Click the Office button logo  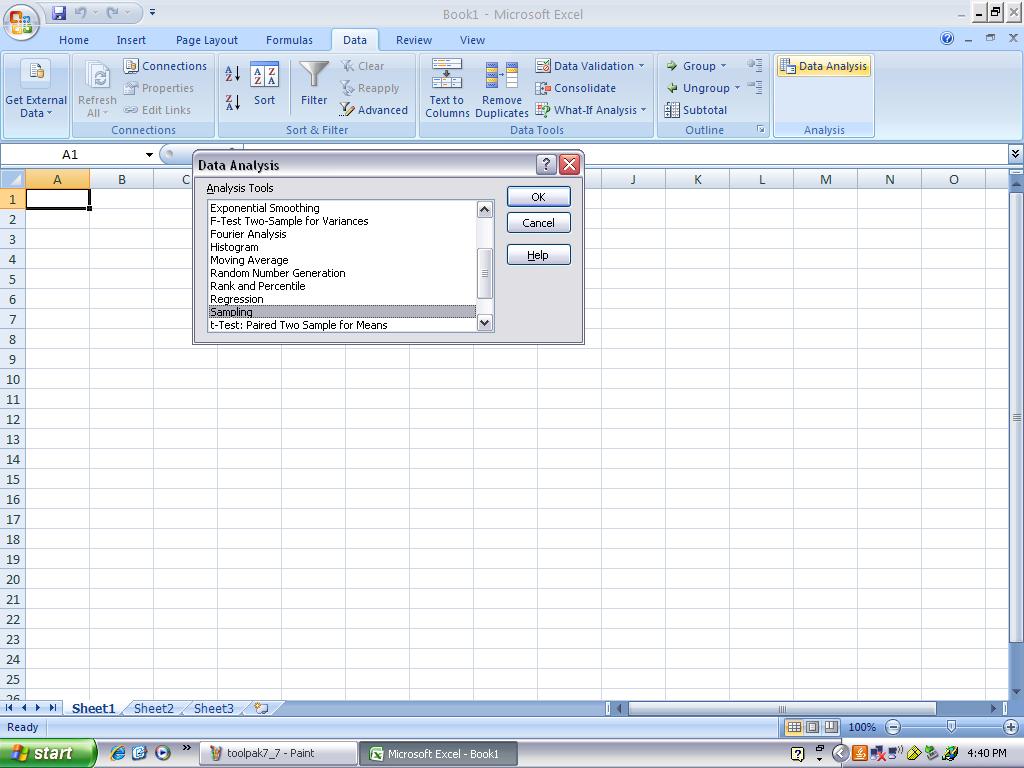22,22
